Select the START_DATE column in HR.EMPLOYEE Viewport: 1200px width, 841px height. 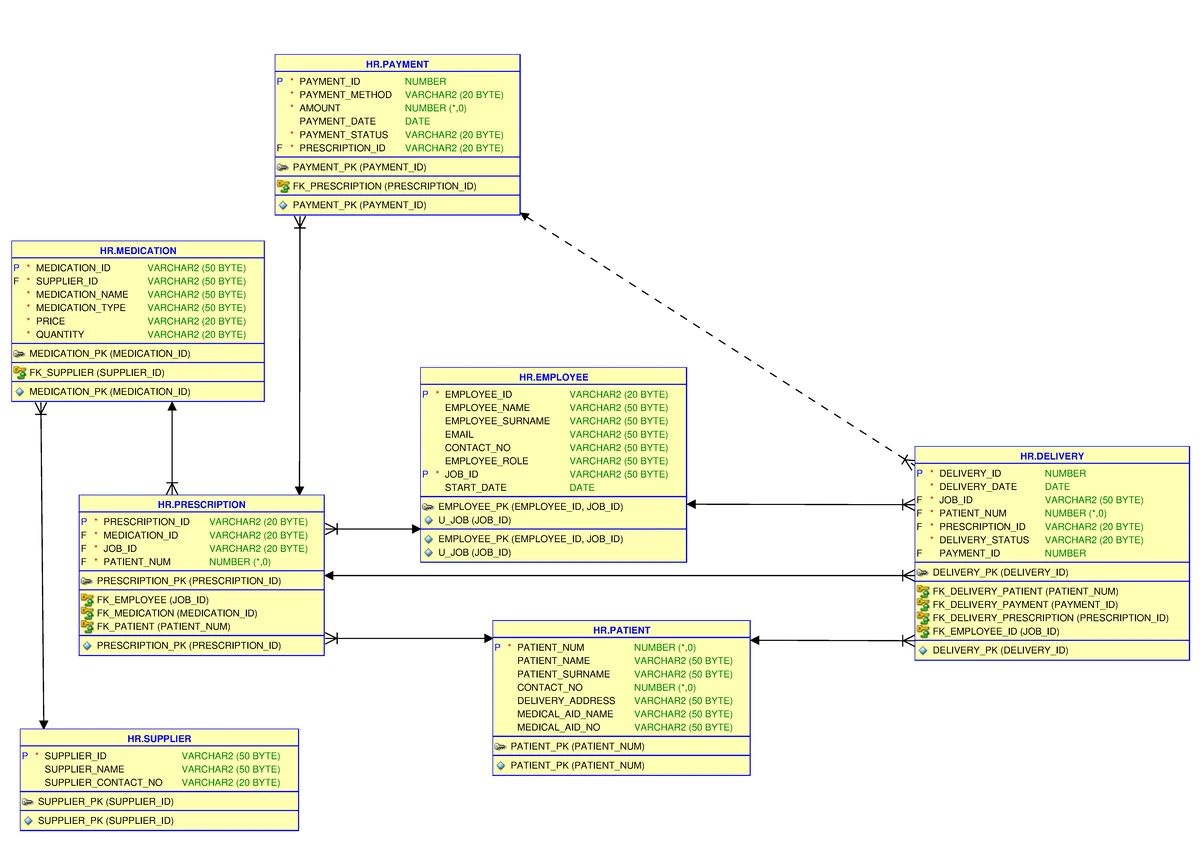(x=476, y=488)
